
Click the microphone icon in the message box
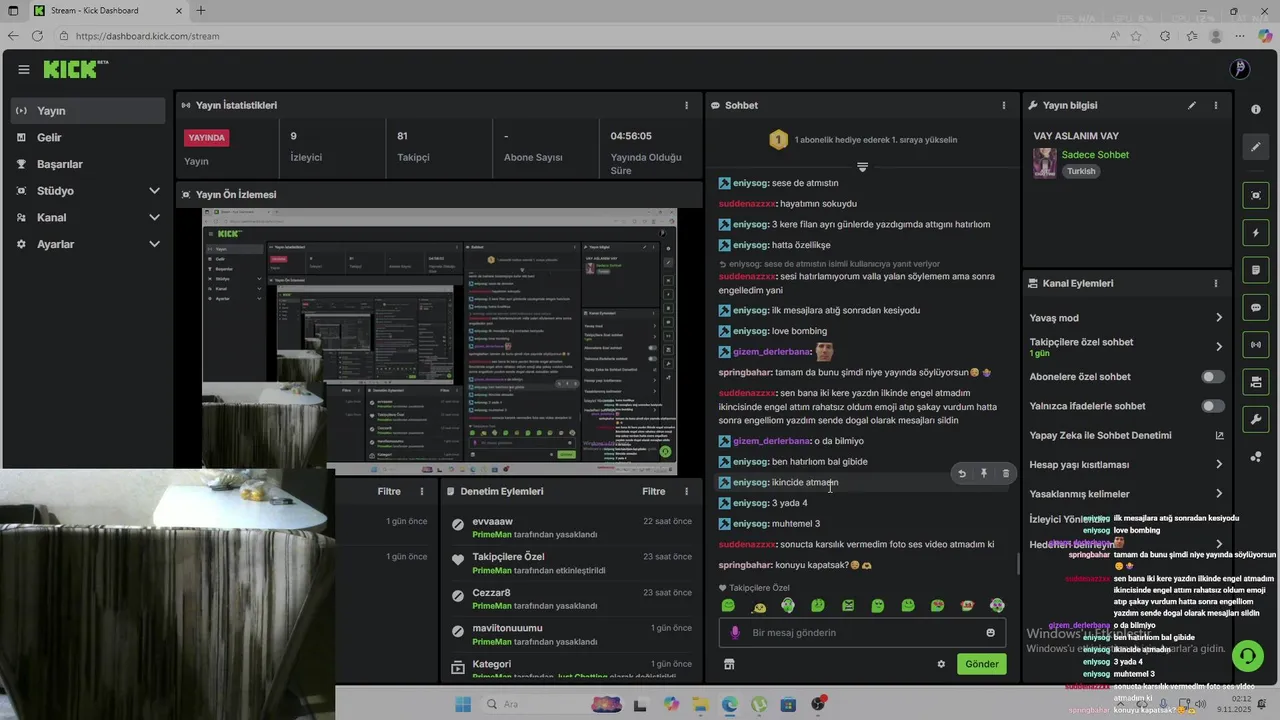point(735,632)
